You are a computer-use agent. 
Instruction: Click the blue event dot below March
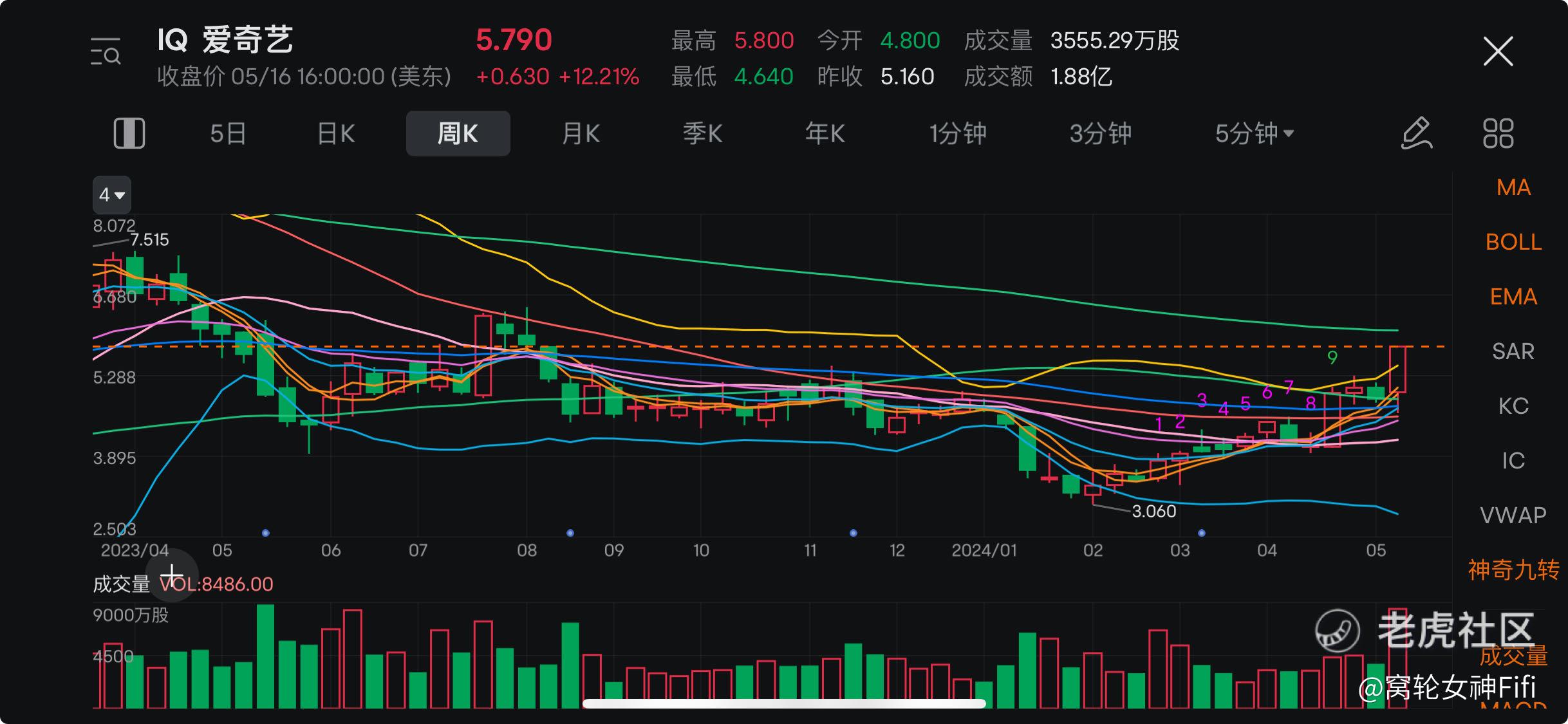[1202, 533]
